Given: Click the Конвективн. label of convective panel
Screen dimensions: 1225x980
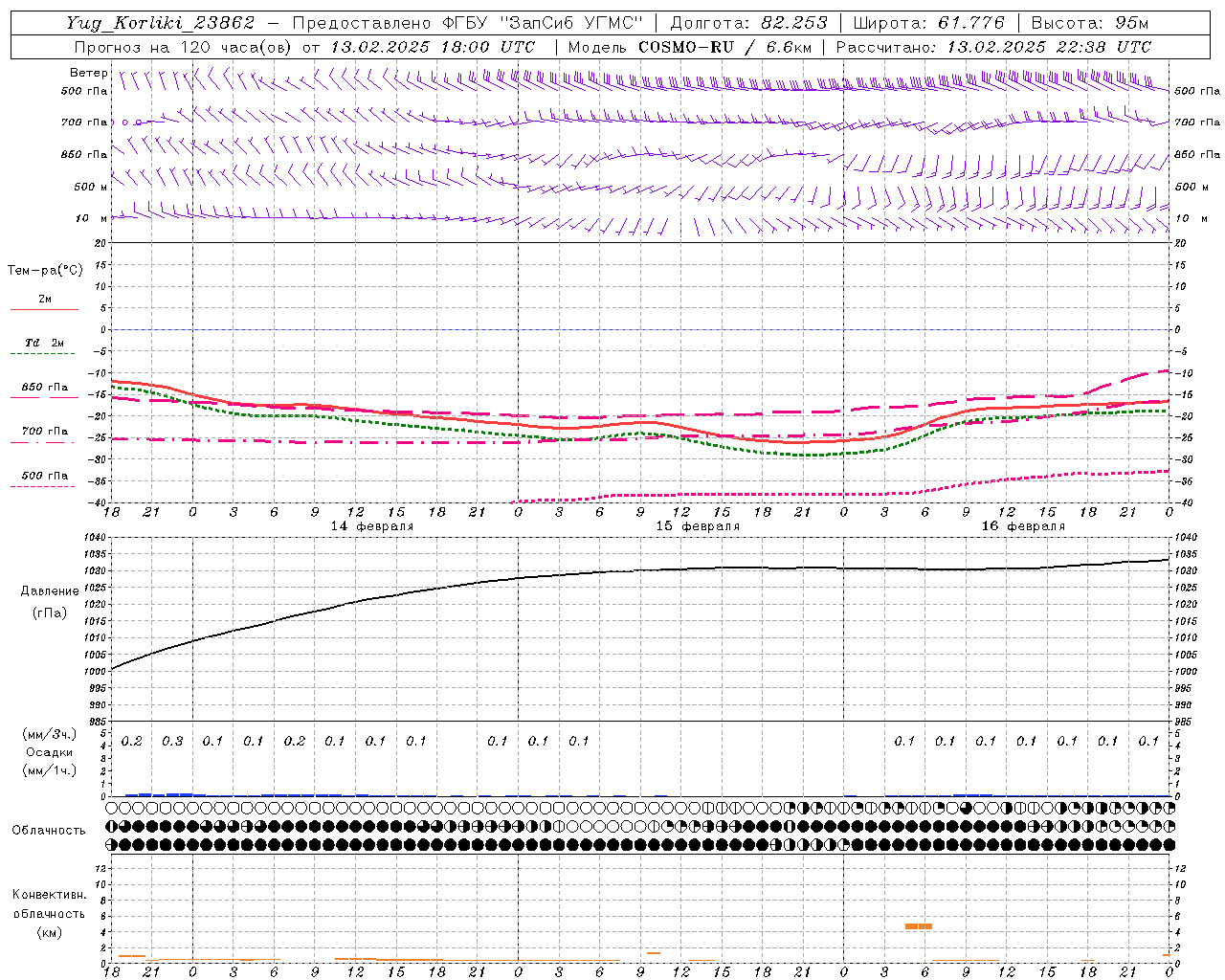Looking at the screenshot, I should click(49, 895).
